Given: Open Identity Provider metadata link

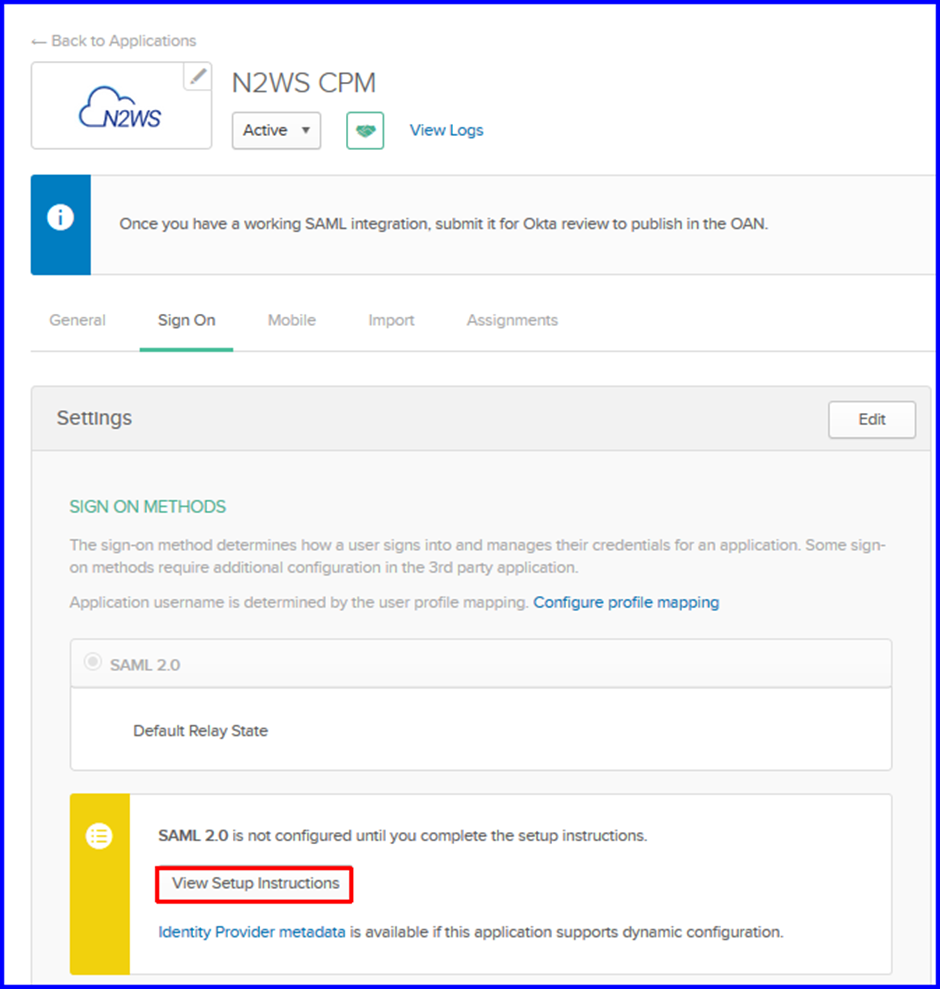Looking at the screenshot, I should pyautogui.click(x=252, y=932).
